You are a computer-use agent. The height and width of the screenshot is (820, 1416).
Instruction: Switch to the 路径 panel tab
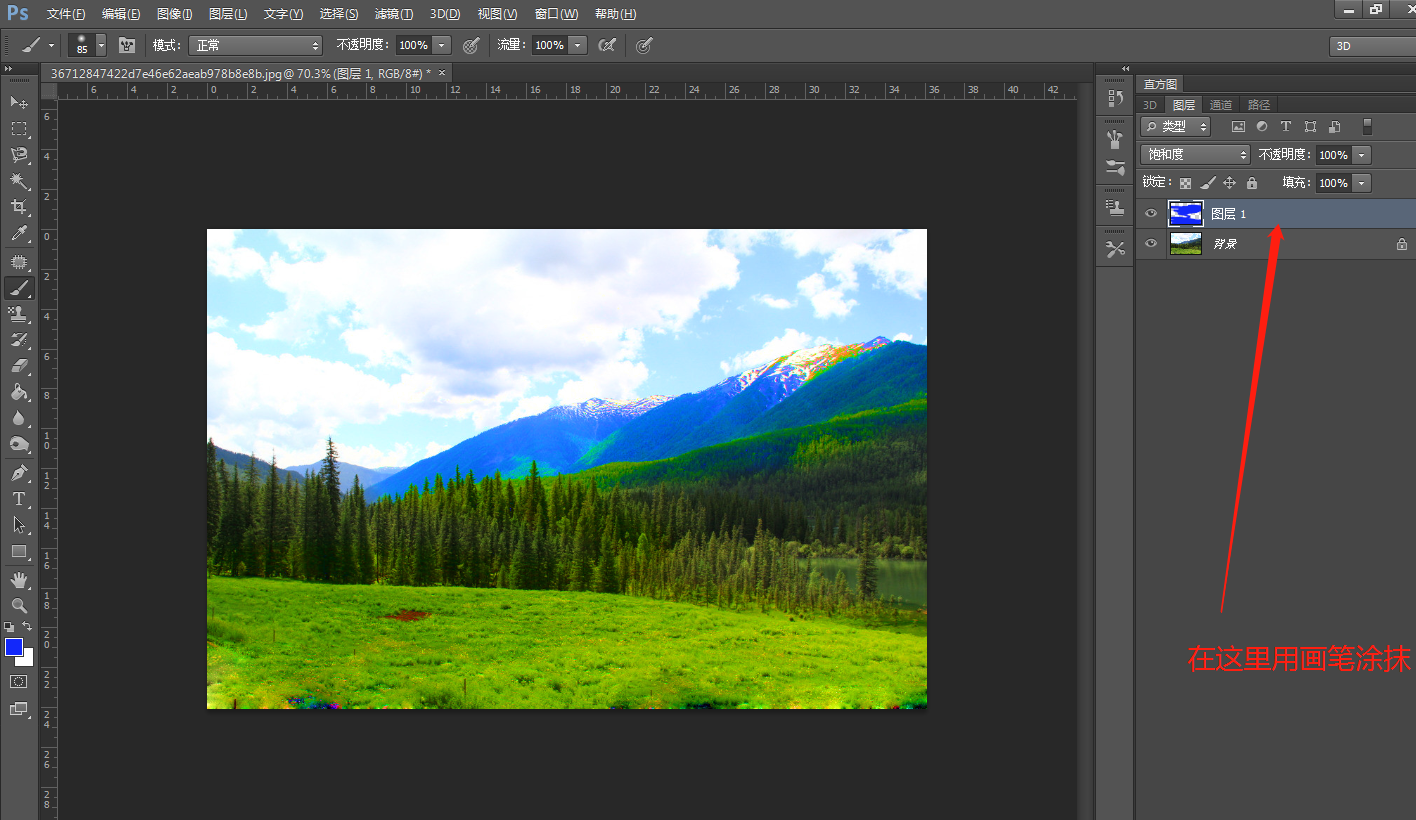(x=1258, y=105)
